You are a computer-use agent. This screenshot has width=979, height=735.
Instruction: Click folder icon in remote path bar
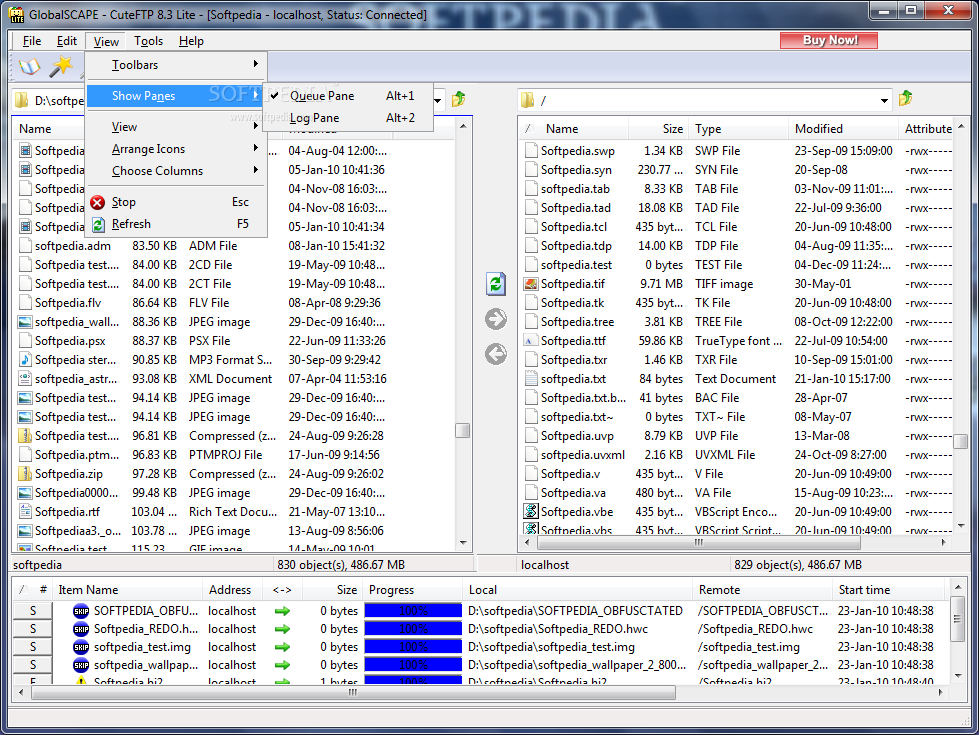click(x=528, y=100)
